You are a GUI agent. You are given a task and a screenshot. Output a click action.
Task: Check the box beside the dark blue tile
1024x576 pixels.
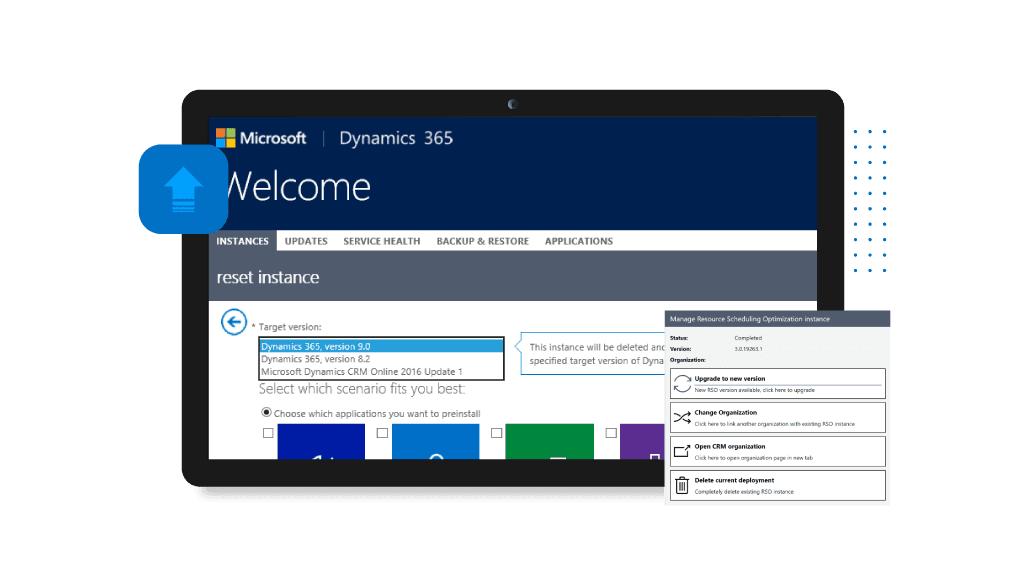pos(268,433)
